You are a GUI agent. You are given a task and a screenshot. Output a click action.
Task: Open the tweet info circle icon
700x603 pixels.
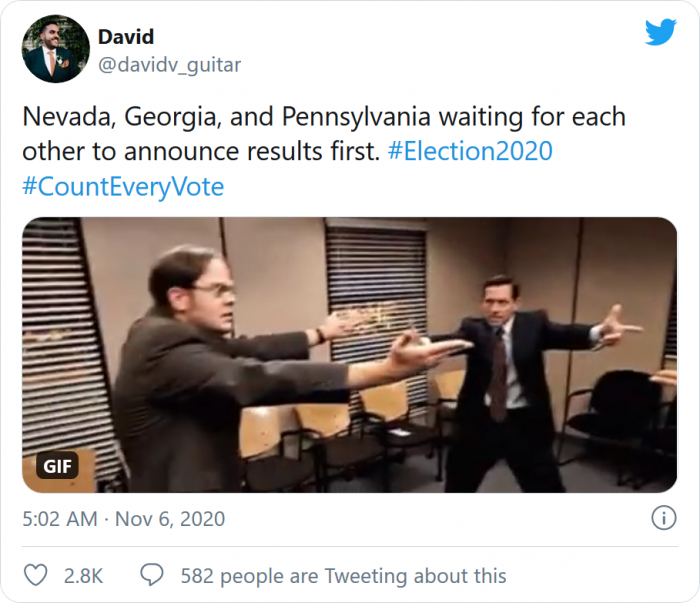tap(662, 519)
